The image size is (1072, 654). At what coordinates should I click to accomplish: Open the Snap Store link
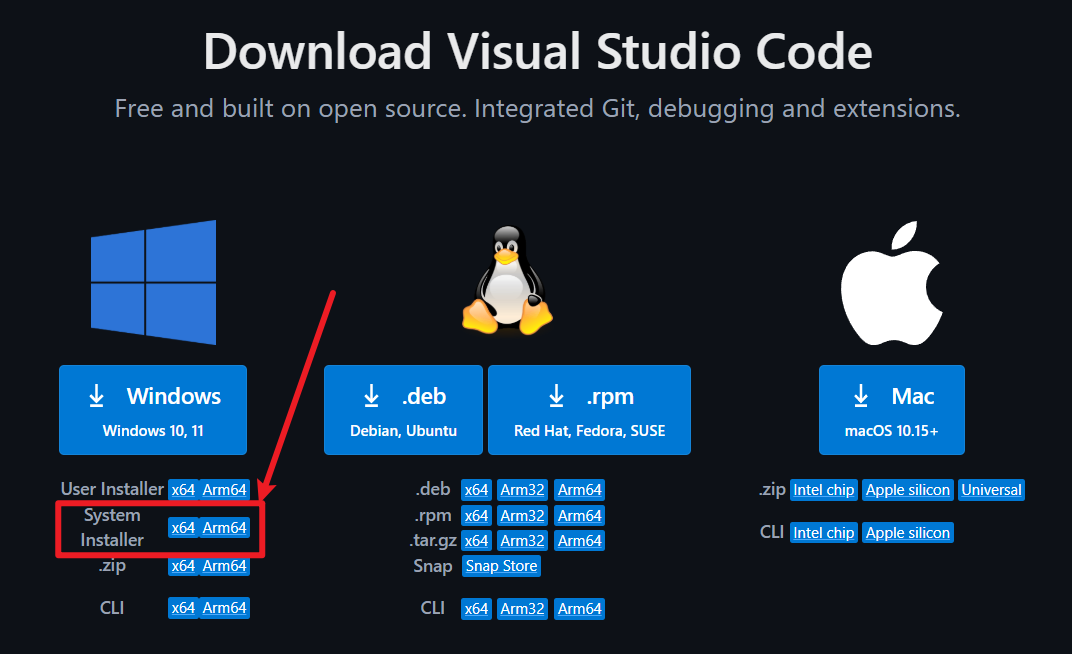pyautogui.click(x=501, y=566)
